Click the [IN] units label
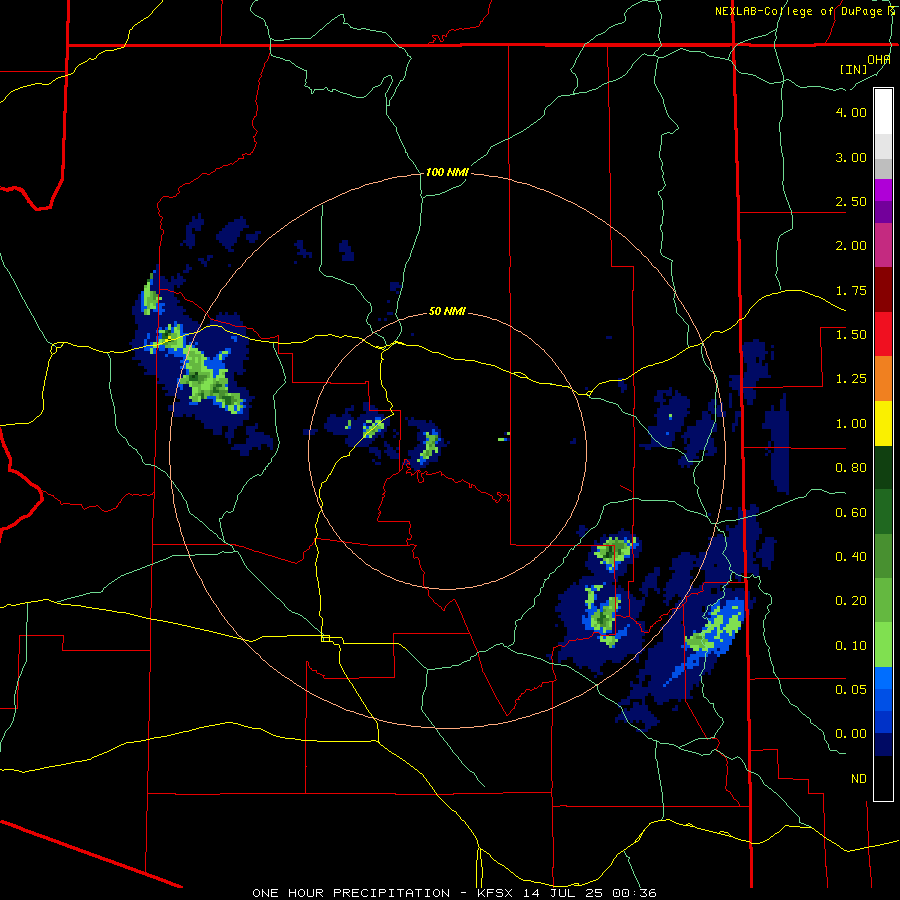This screenshot has width=900, height=900. click(x=854, y=69)
